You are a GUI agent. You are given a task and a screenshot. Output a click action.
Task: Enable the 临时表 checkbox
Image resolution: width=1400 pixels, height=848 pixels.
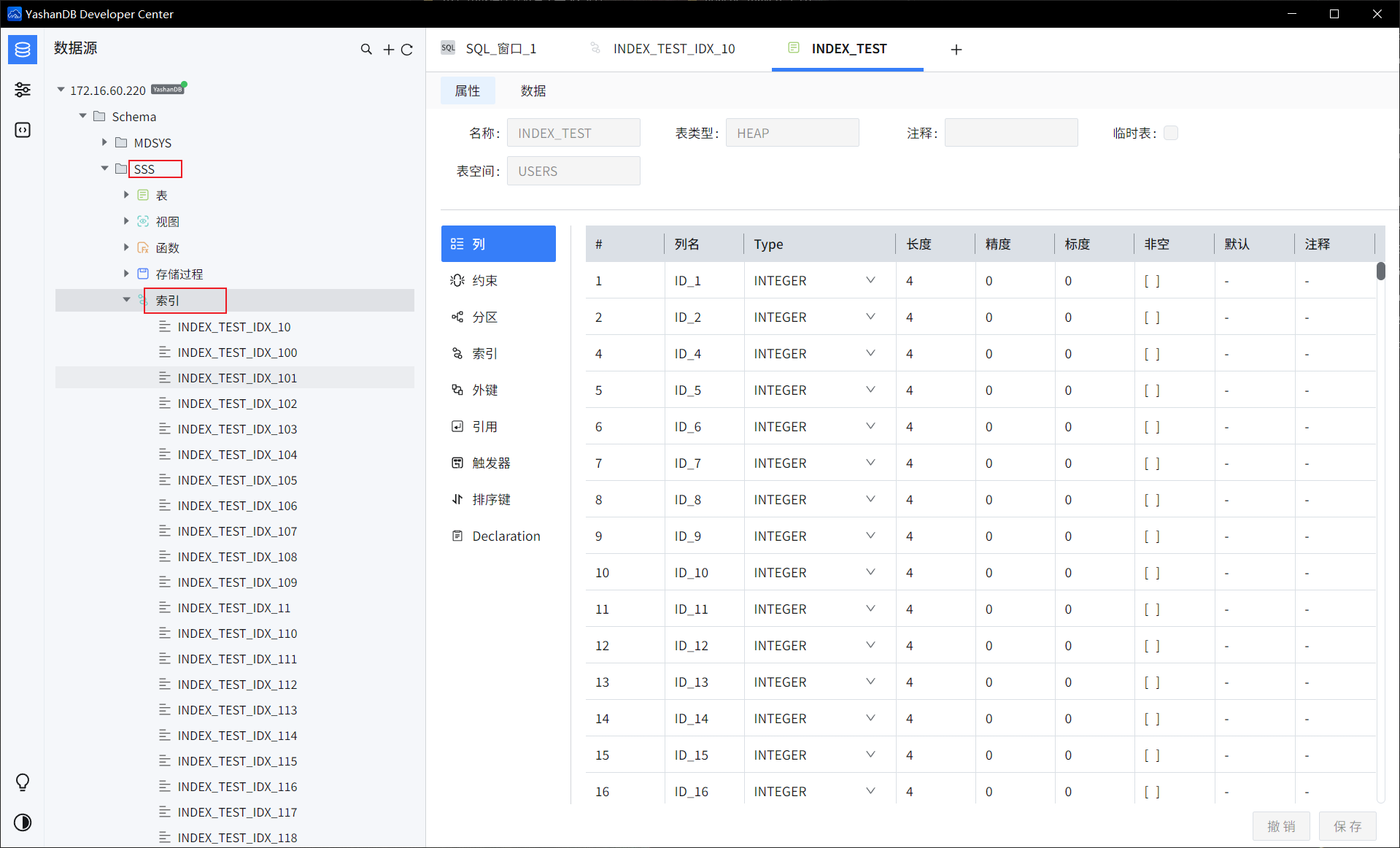click(x=1171, y=133)
